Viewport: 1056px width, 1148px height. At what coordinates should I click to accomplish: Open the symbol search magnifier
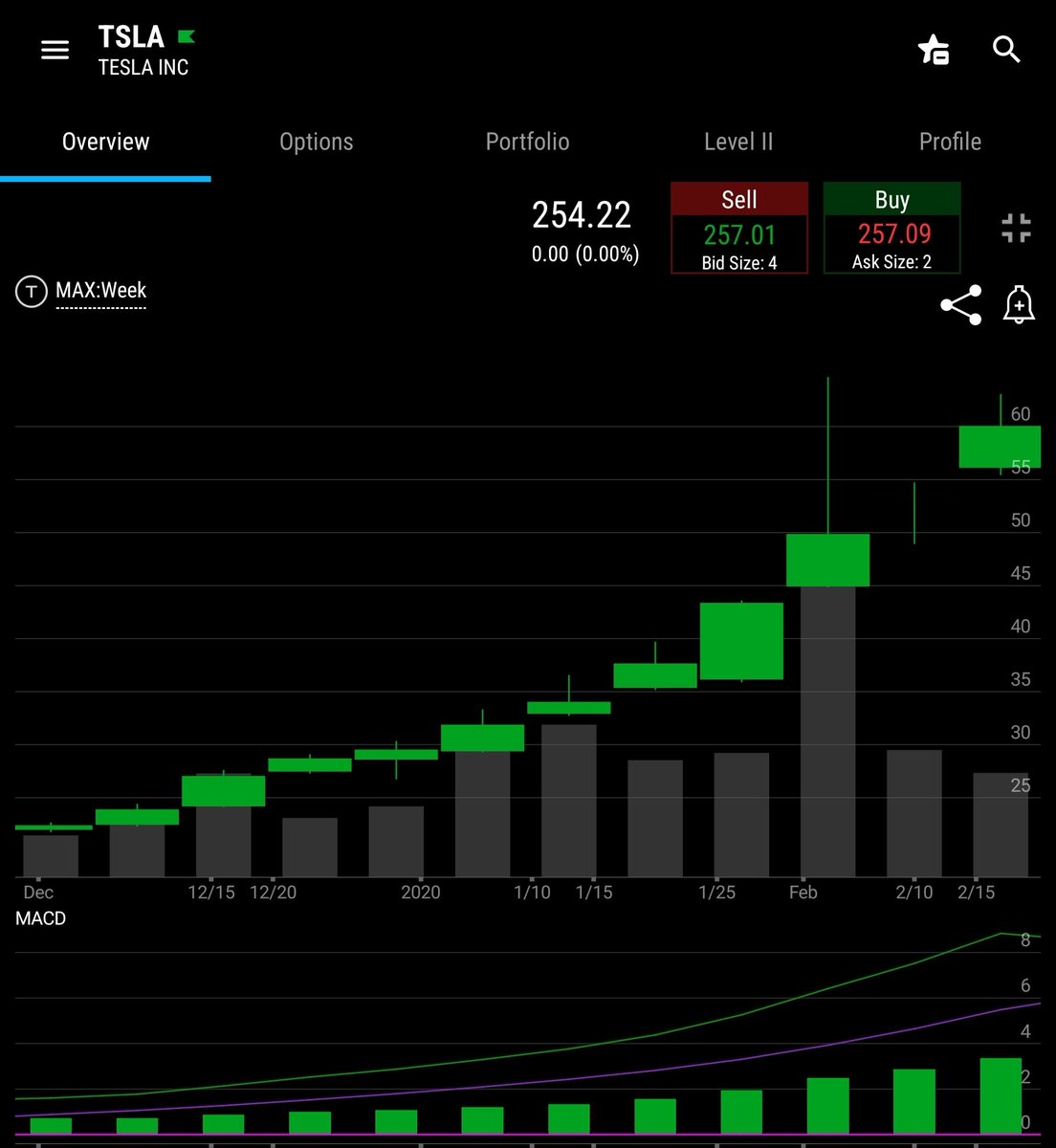[x=1006, y=49]
